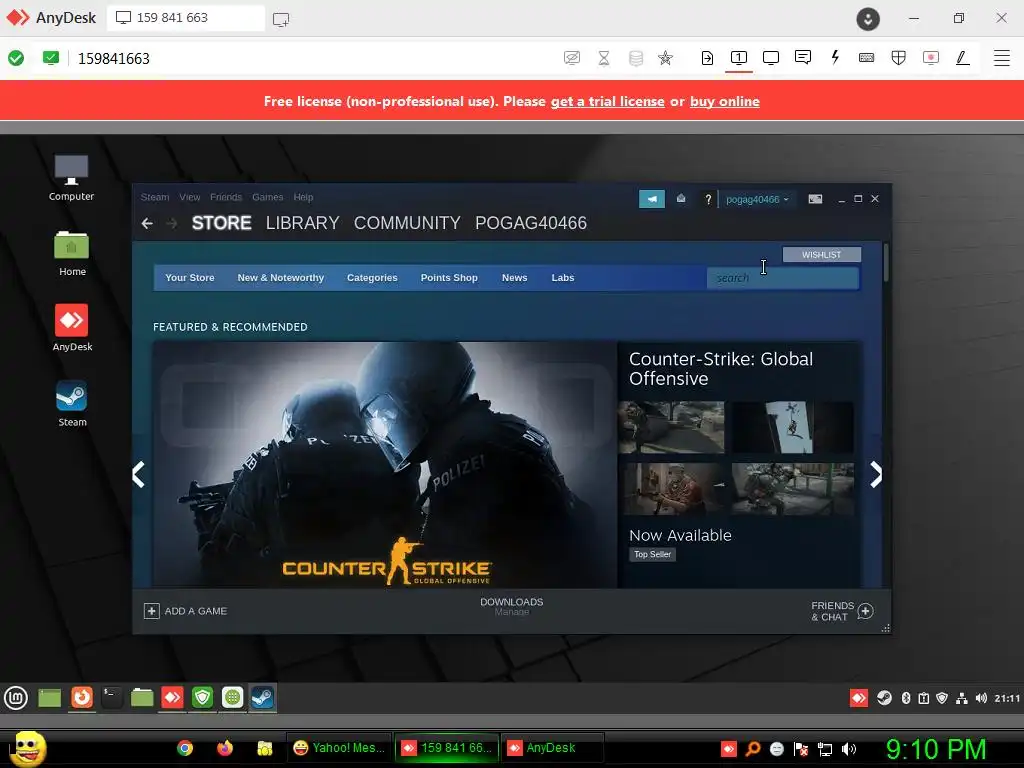Click the Steam store vertical scrollbar
The image size is (1024, 768).
click(x=886, y=263)
